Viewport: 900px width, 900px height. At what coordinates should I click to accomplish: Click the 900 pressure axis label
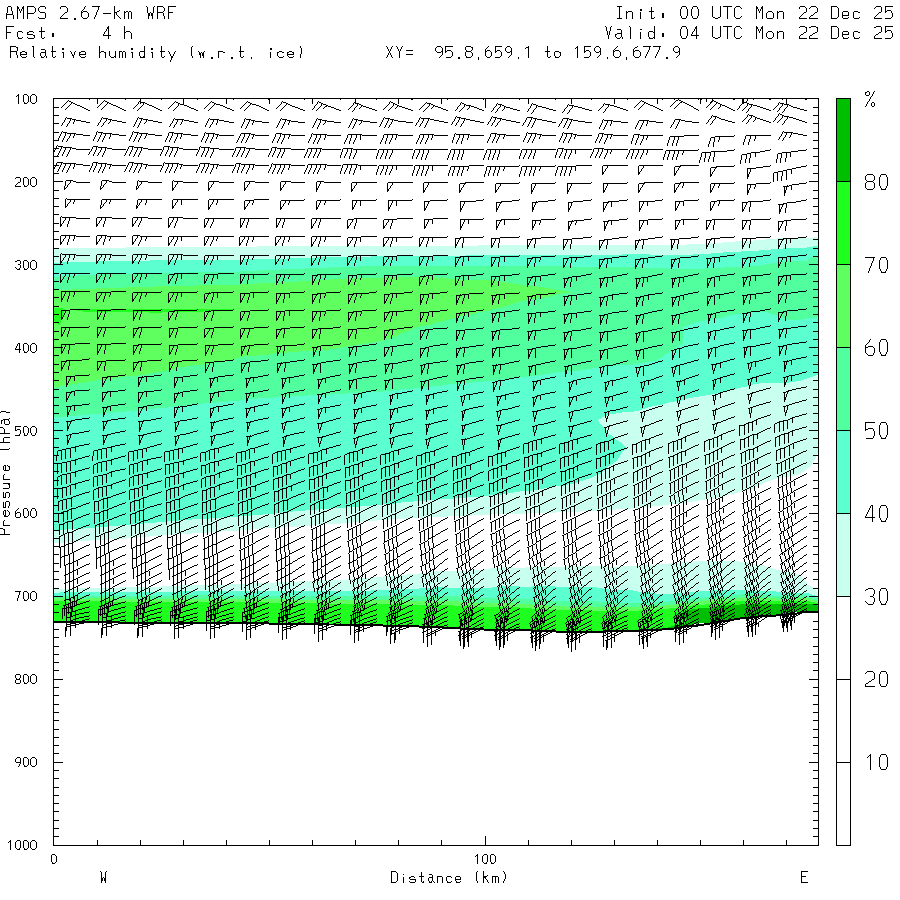pos(26,762)
